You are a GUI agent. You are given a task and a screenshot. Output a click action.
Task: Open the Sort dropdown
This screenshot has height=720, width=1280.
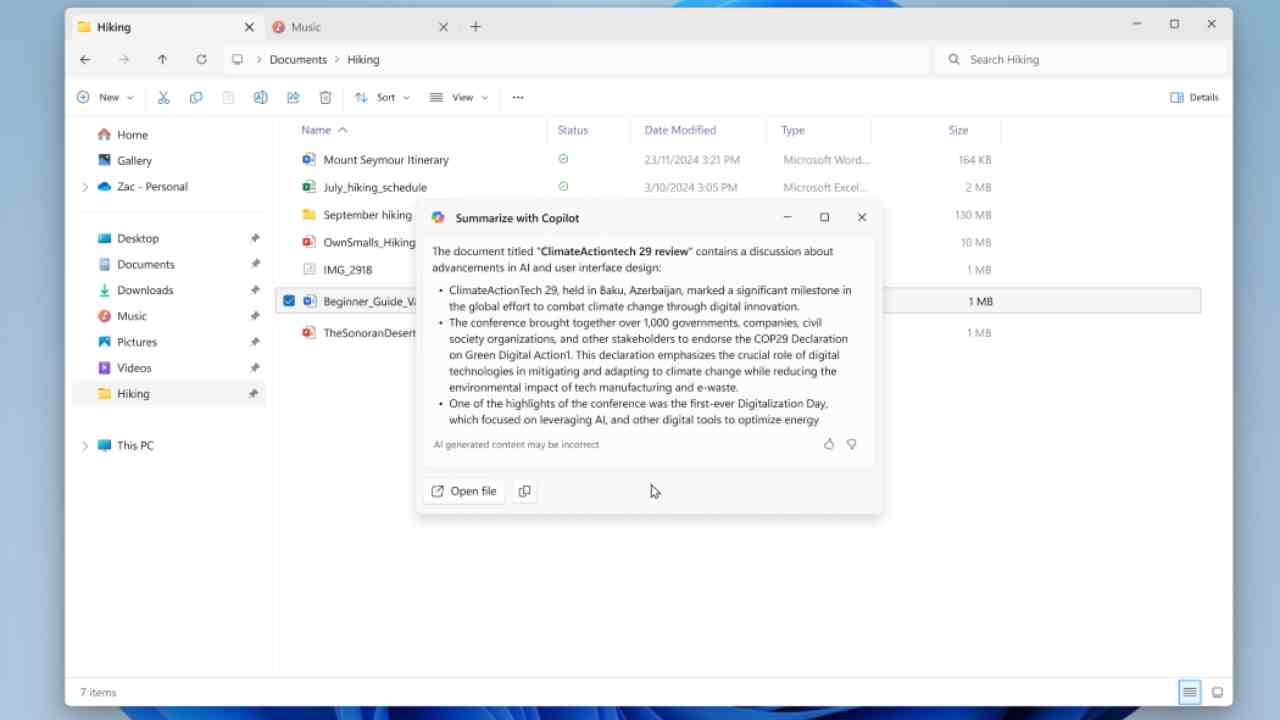point(381,97)
